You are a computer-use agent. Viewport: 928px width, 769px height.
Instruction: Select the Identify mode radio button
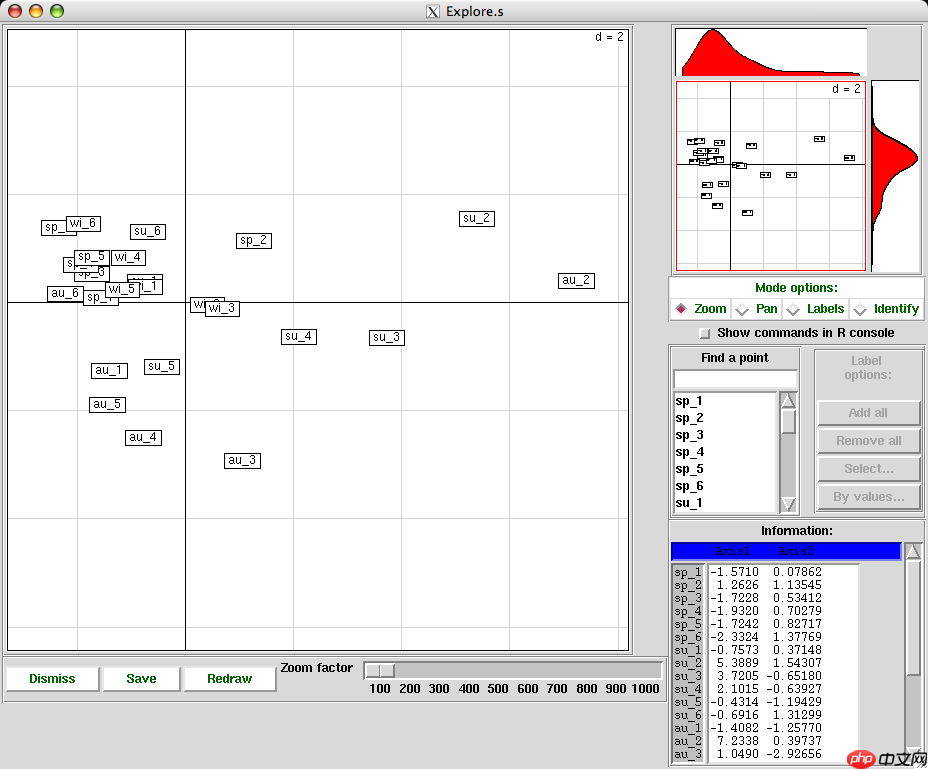click(x=860, y=309)
